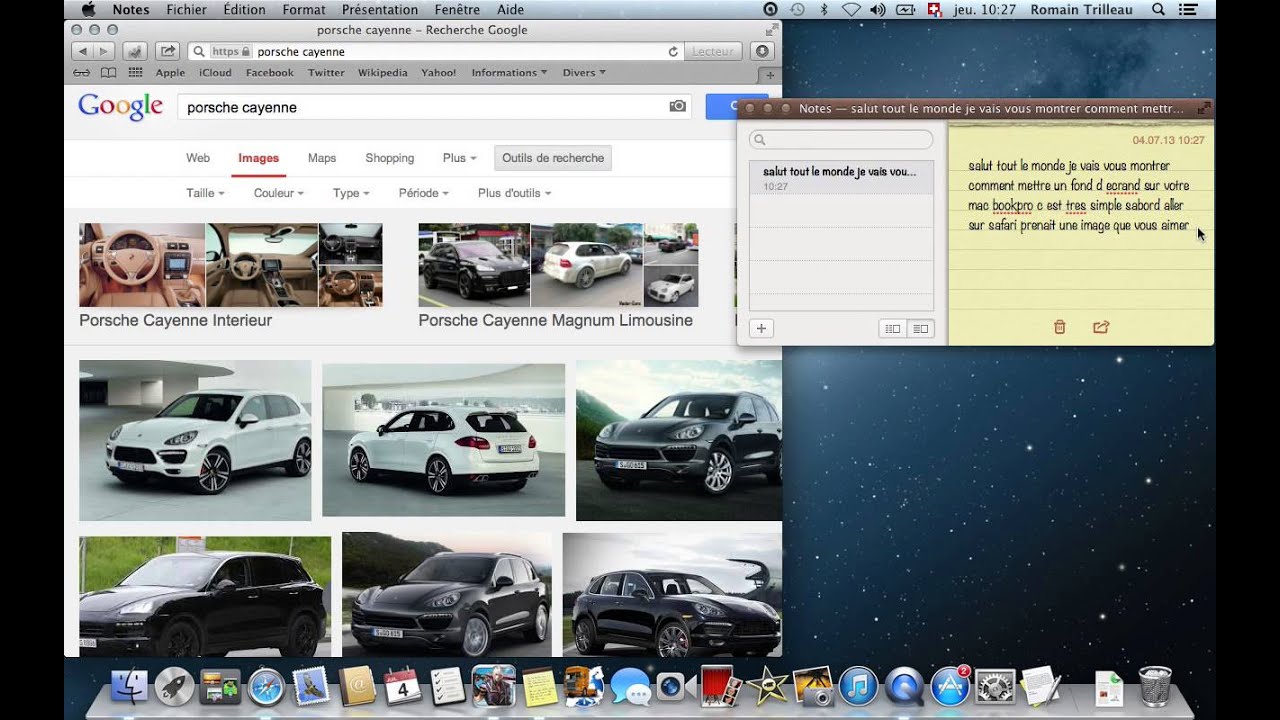Open FaceTime in the Dock
Viewport: 1280px width, 720px height.
point(674,687)
